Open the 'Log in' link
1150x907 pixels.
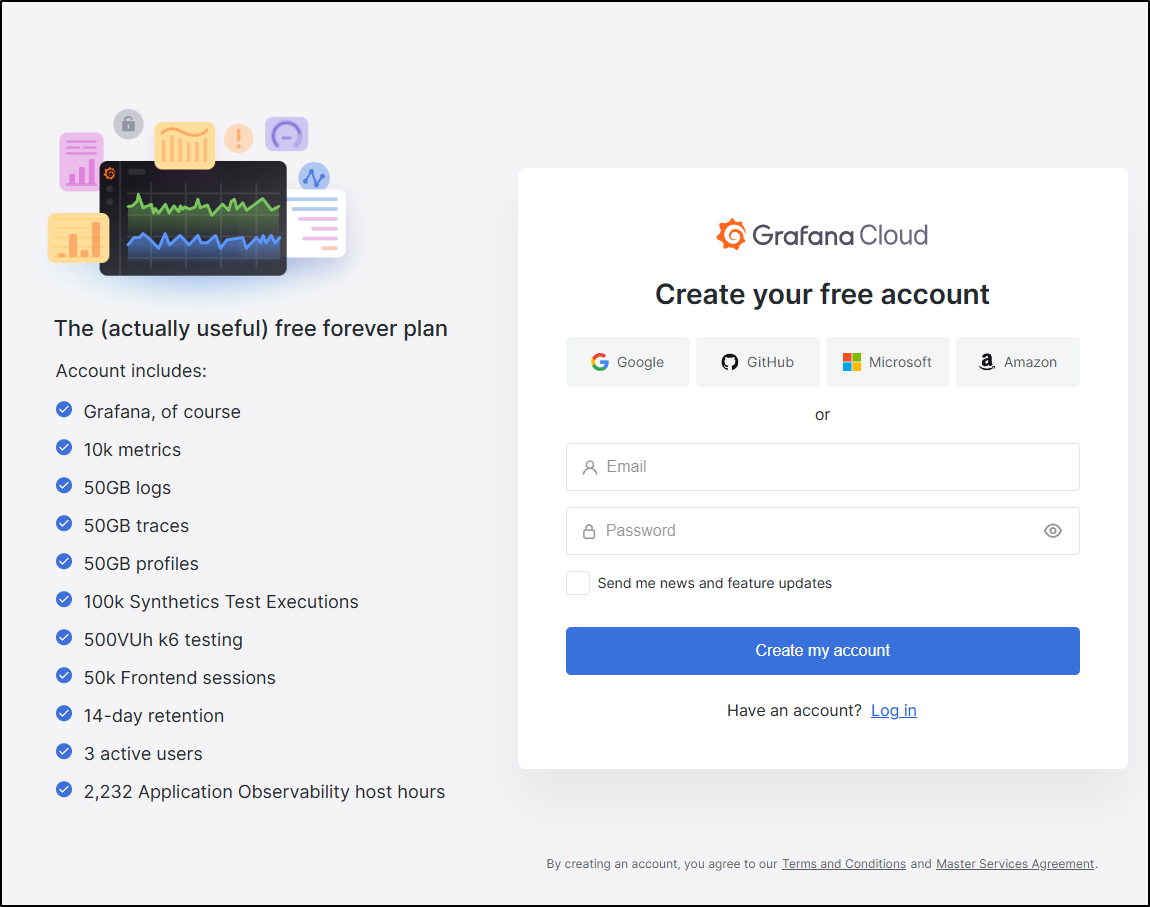pos(893,710)
